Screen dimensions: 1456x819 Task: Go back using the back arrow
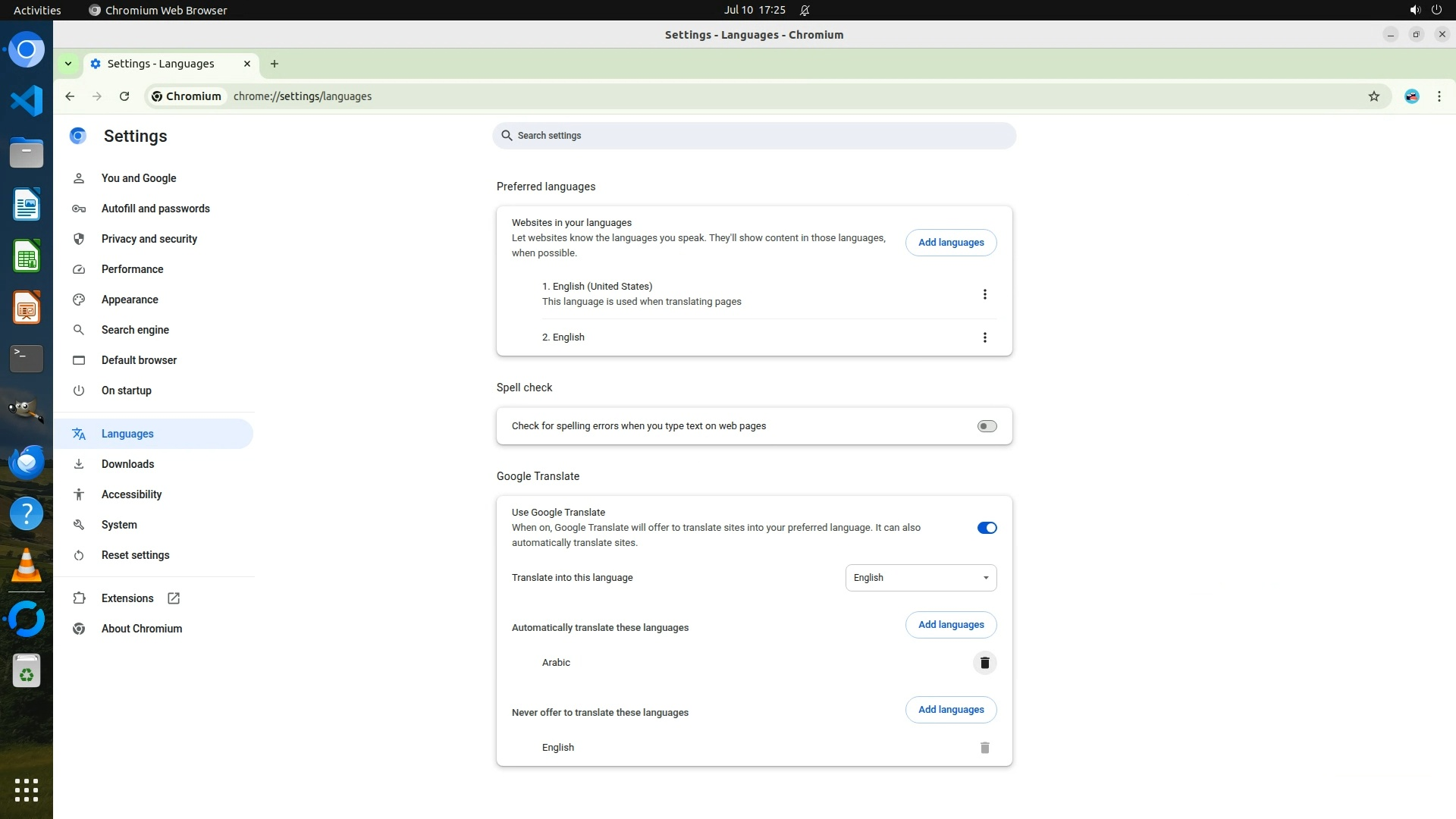tap(70, 96)
